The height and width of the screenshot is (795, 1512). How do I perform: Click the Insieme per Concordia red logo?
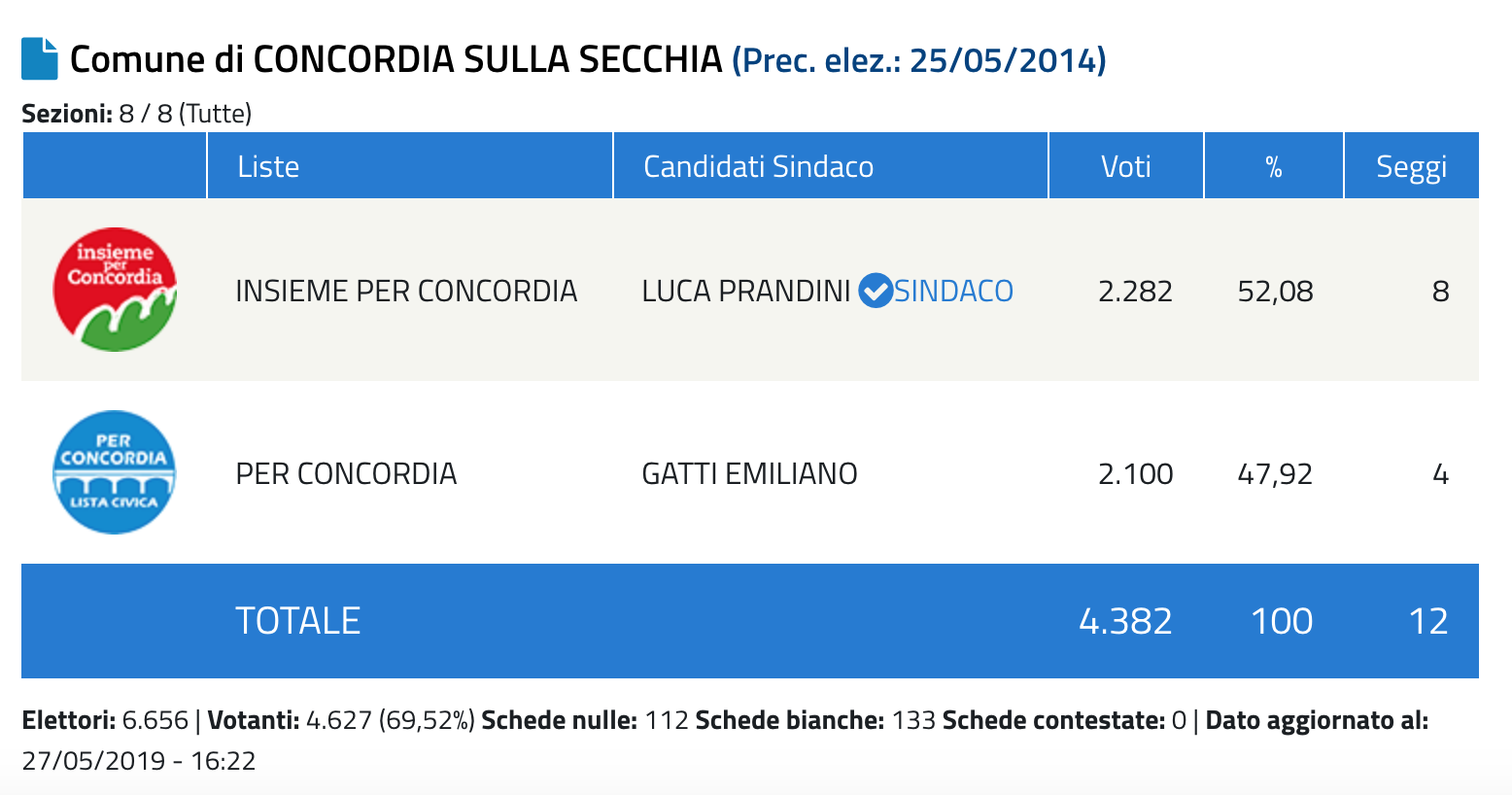tap(115, 290)
